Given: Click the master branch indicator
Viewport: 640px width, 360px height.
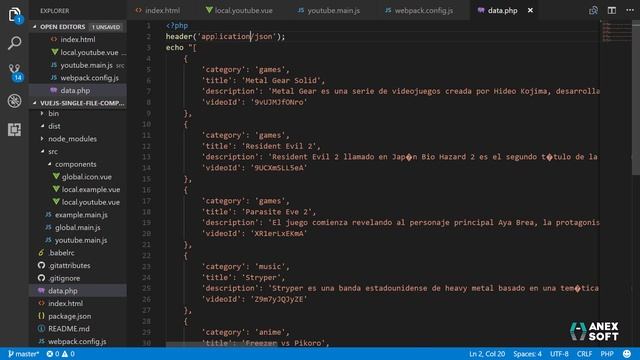Looking at the screenshot, I should pos(23,353).
